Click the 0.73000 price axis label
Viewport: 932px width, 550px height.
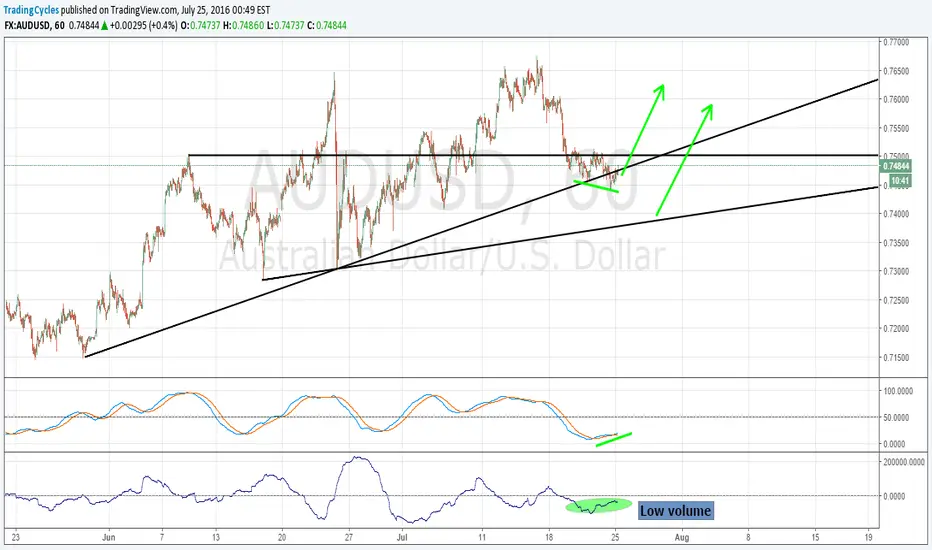[896, 271]
